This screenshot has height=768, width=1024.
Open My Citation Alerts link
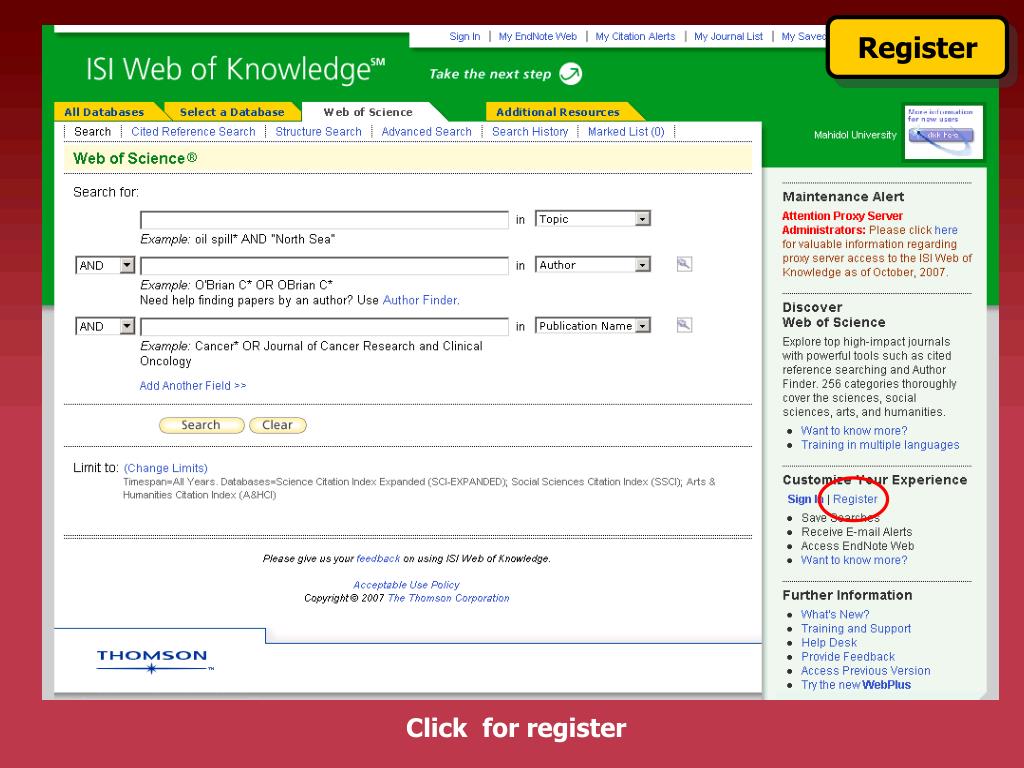[x=635, y=37]
